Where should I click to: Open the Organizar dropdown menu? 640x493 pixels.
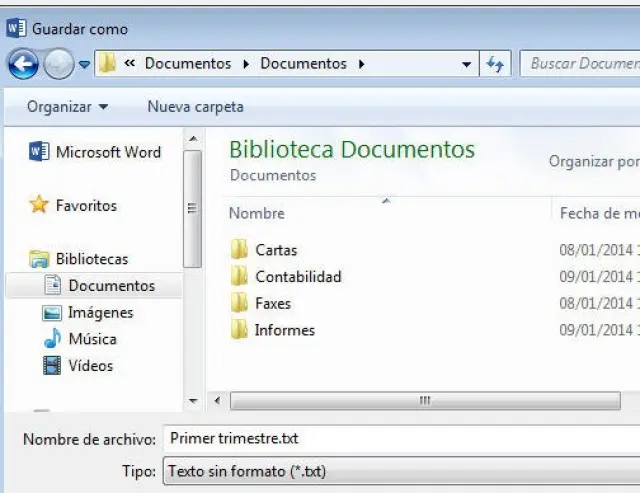point(68,106)
